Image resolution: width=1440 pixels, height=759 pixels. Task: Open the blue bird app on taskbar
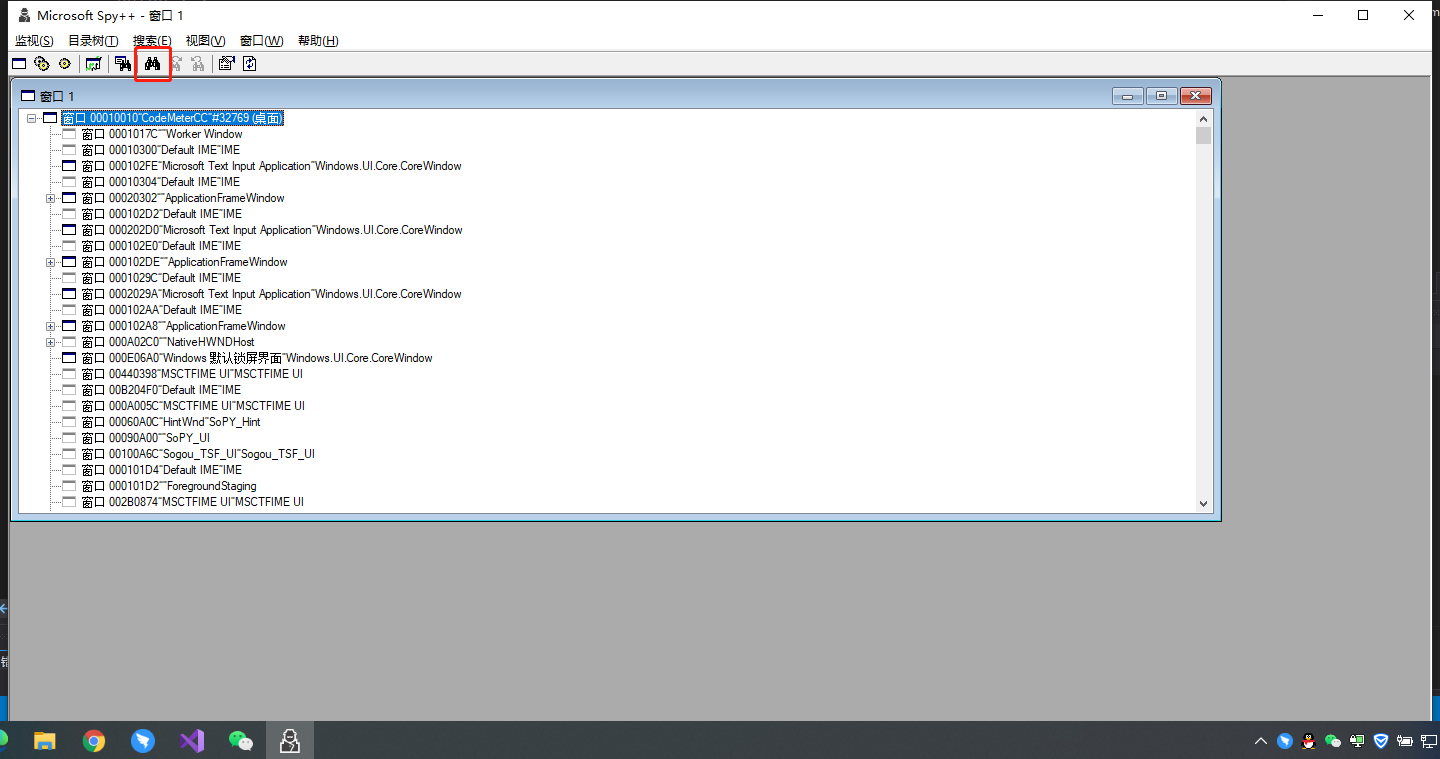click(143, 740)
